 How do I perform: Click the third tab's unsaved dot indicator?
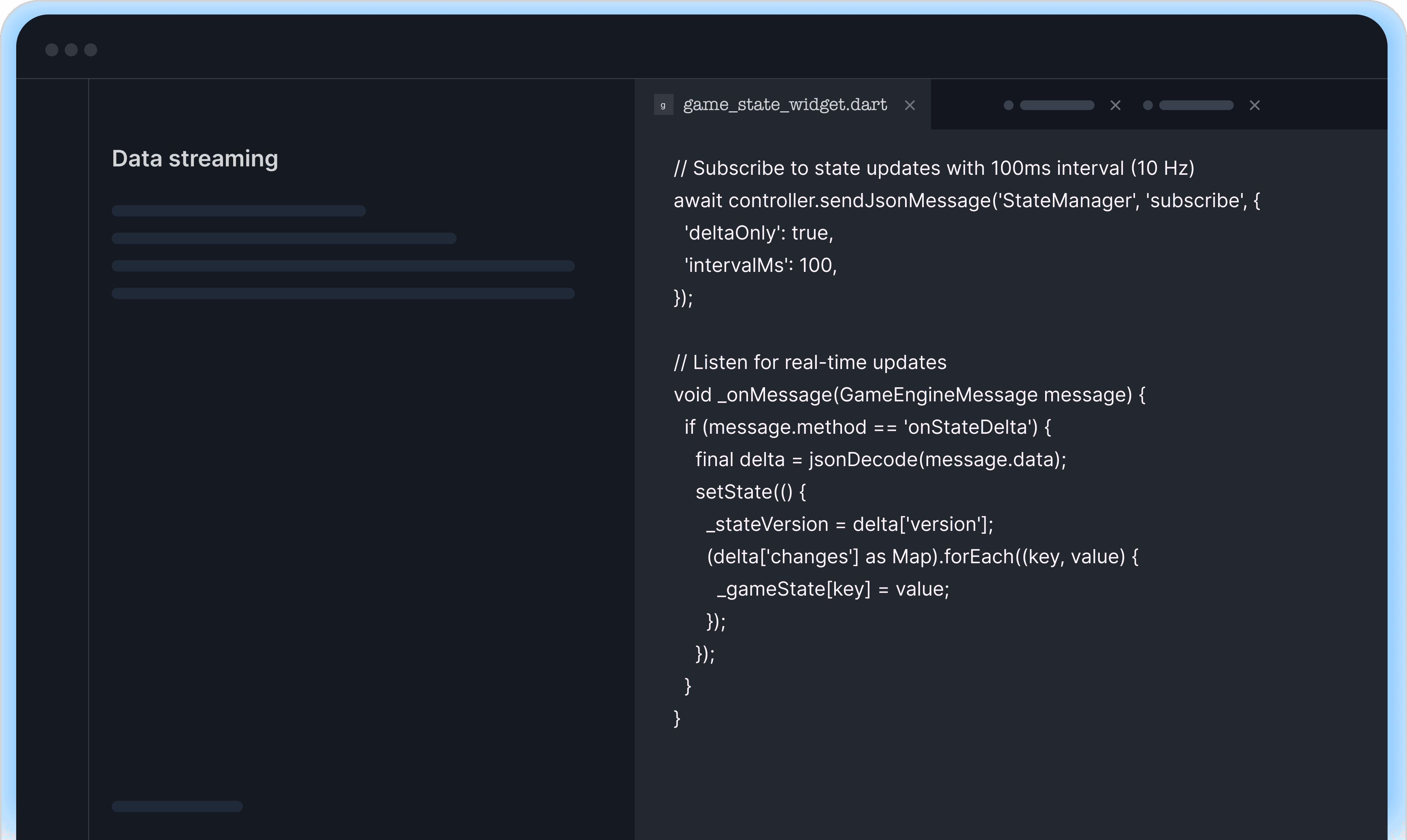(x=1147, y=105)
